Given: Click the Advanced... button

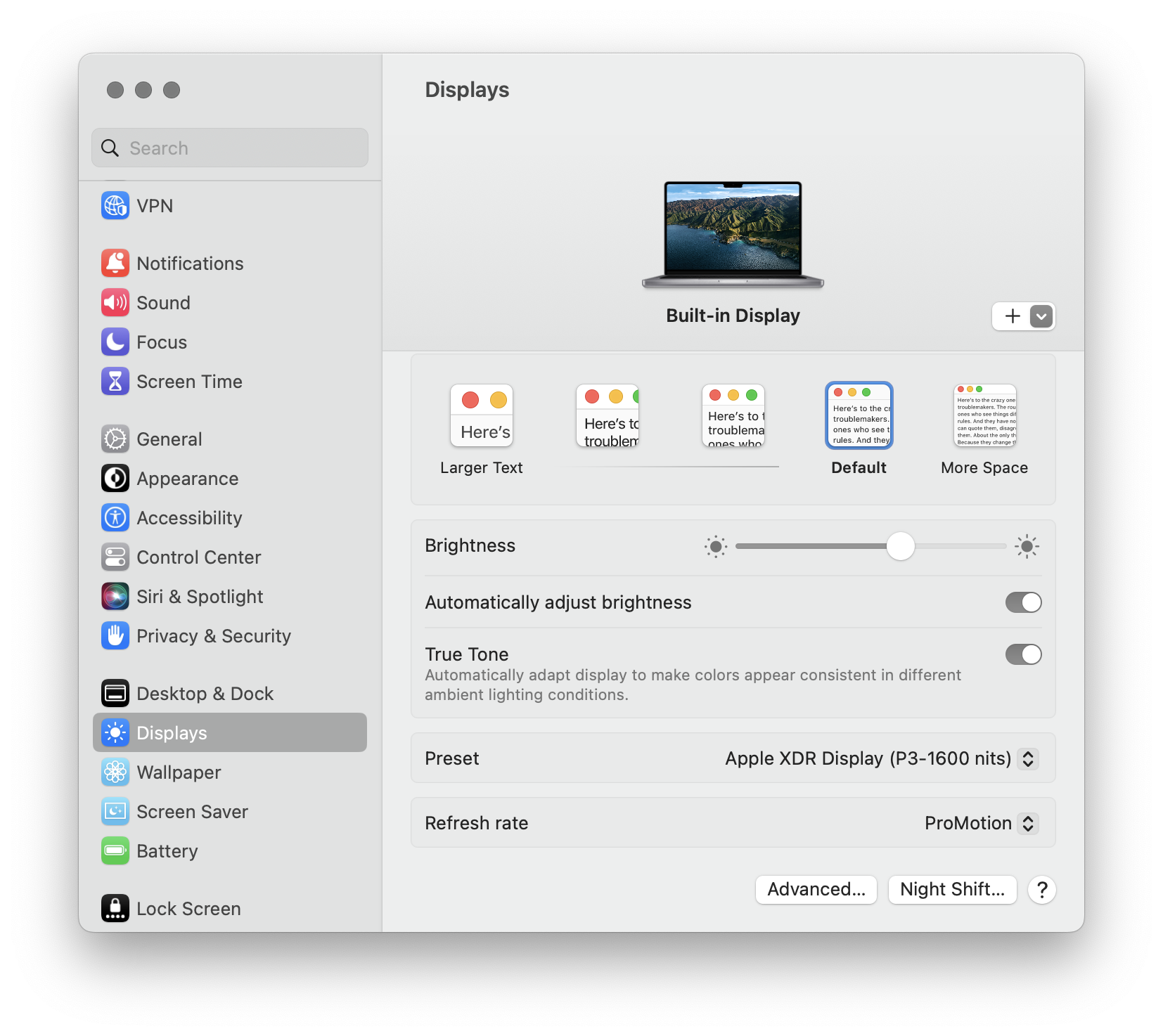Looking at the screenshot, I should point(816,890).
